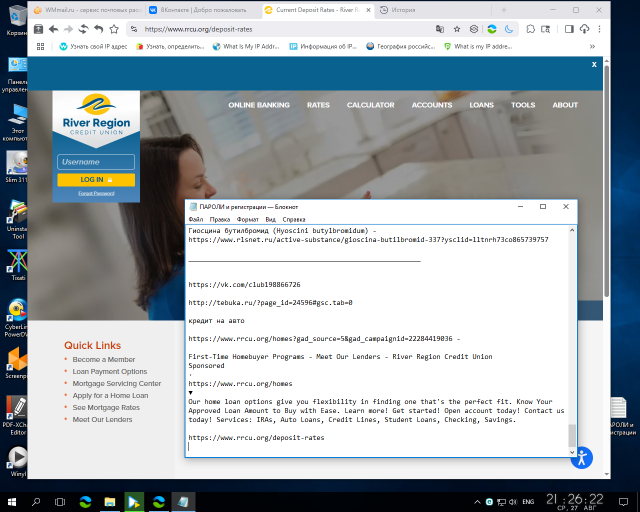Open the ABOUT nav menu
Image resolution: width=640 pixels, height=512 pixels.
pyautogui.click(x=565, y=105)
